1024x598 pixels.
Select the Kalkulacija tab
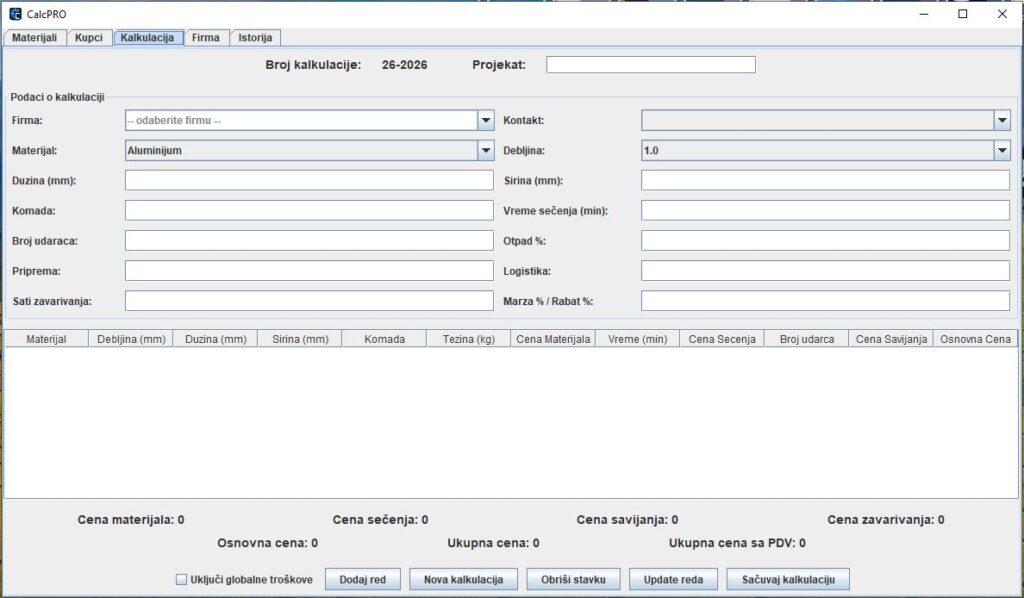click(x=148, y=38)
